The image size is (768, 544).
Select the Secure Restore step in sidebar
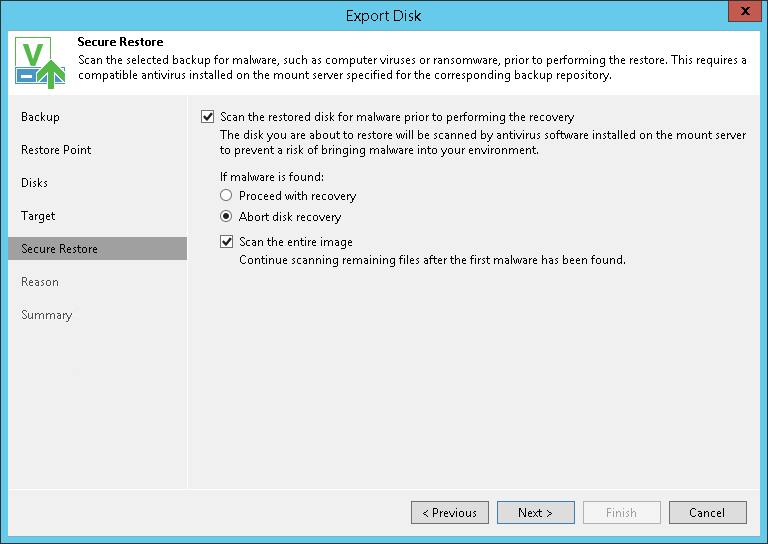tap(59, 249)
